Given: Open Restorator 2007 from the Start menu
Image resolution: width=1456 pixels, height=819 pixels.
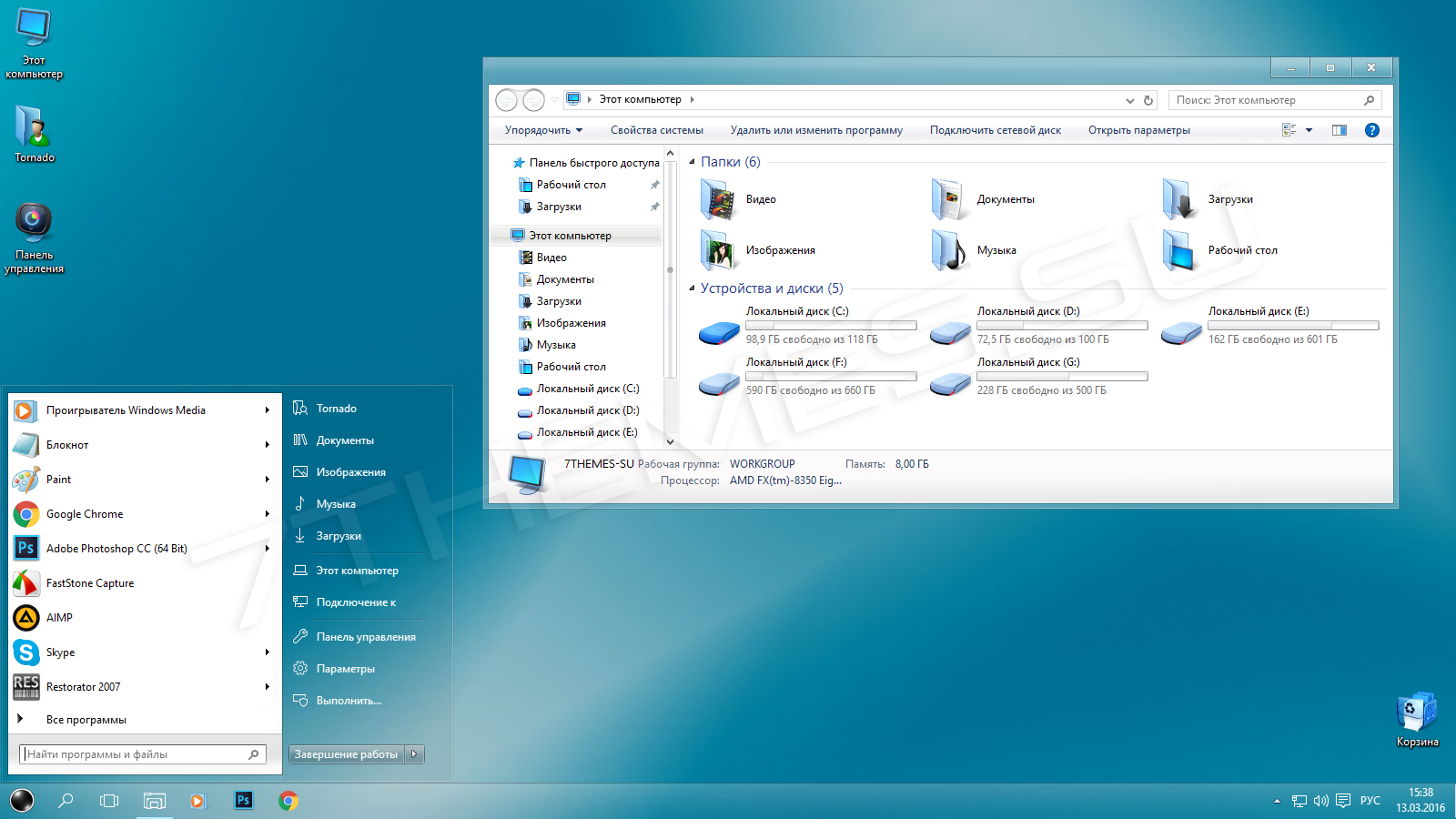Looking at the screenshot, I should pos(144,687).
